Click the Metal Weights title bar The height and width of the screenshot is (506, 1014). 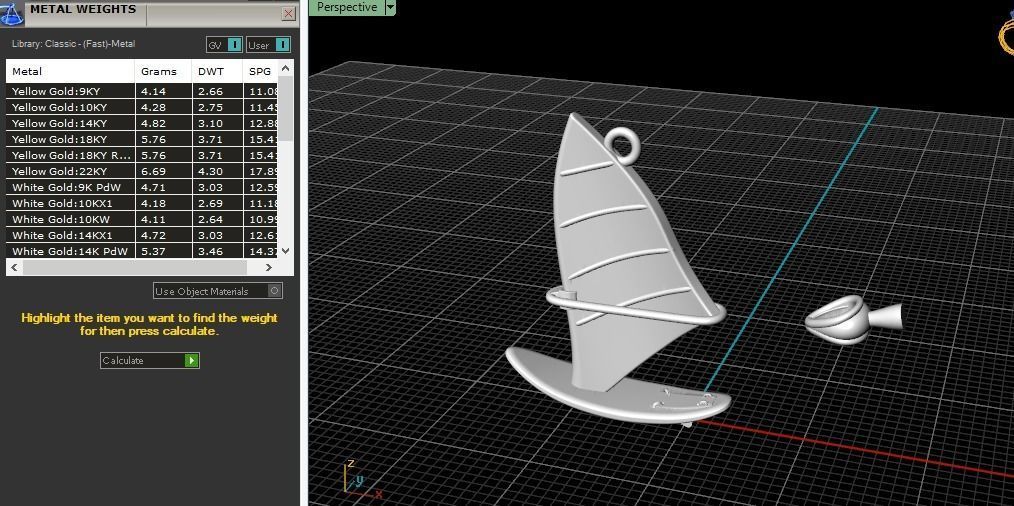click(149, 13)
